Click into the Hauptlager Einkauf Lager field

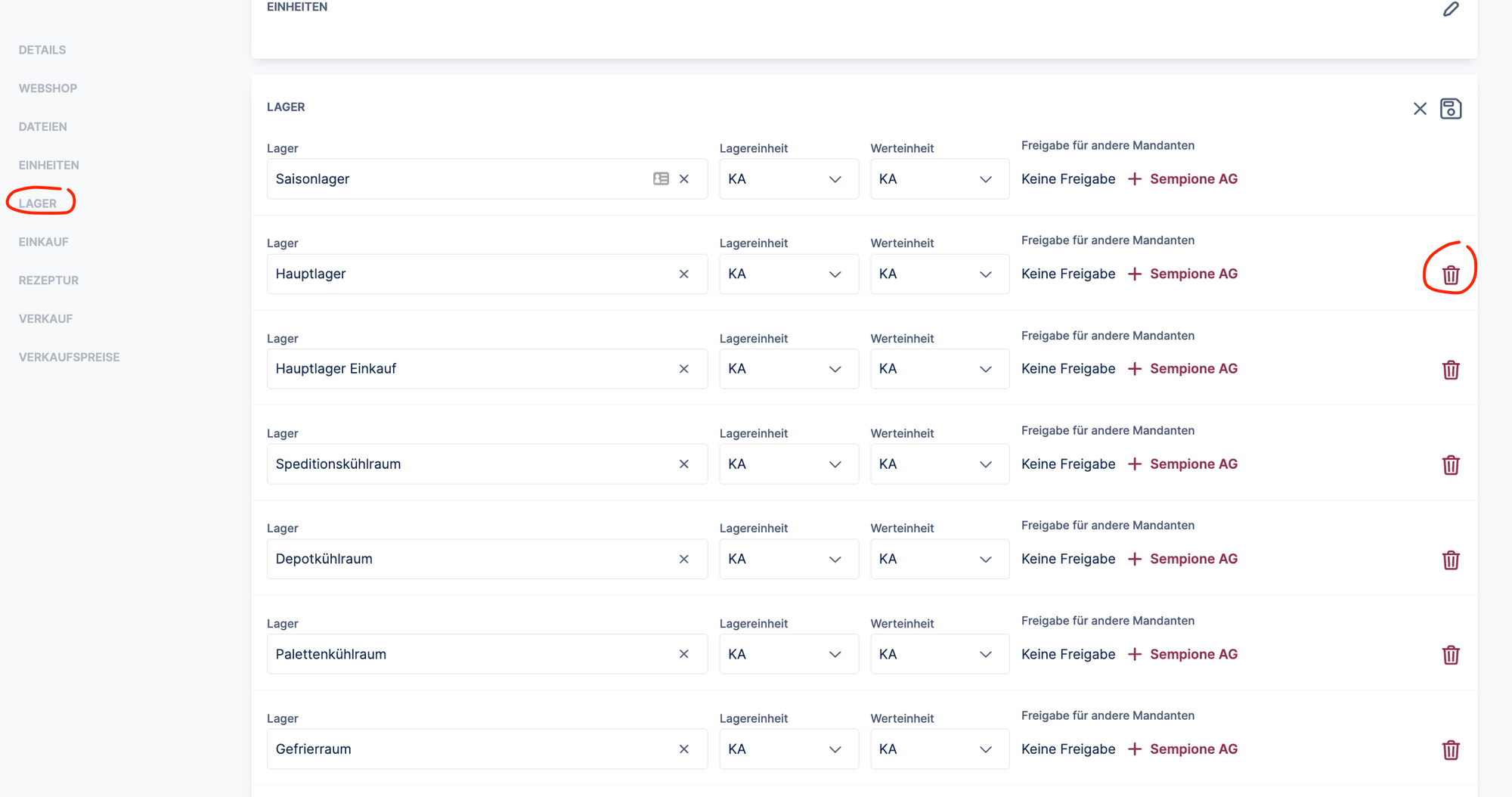469,369
